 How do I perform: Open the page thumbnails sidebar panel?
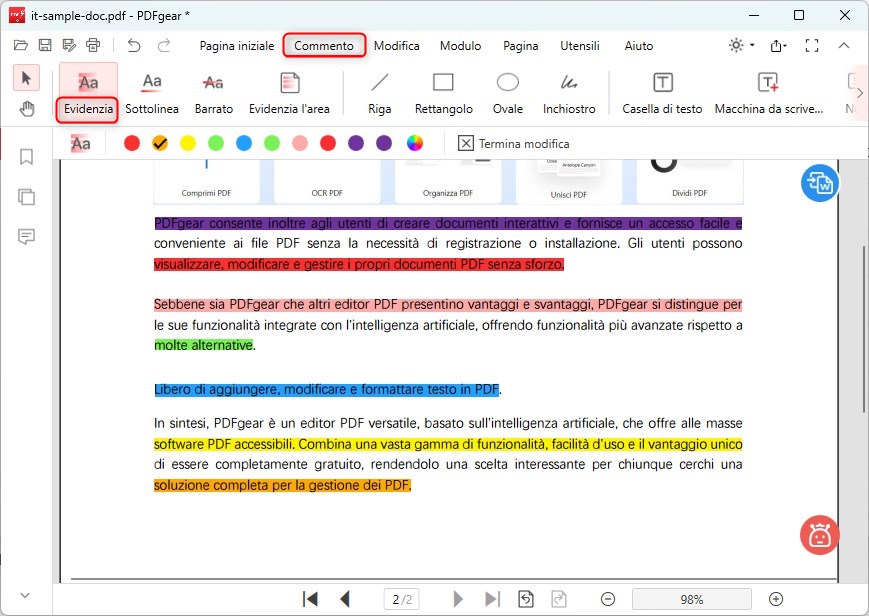click(26, 197)
